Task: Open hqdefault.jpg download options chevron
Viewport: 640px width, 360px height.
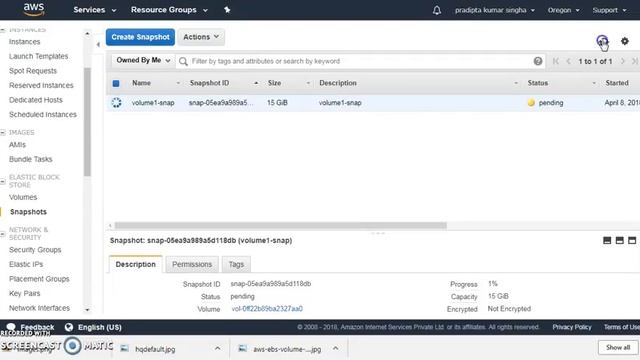Action: point(218,348)
